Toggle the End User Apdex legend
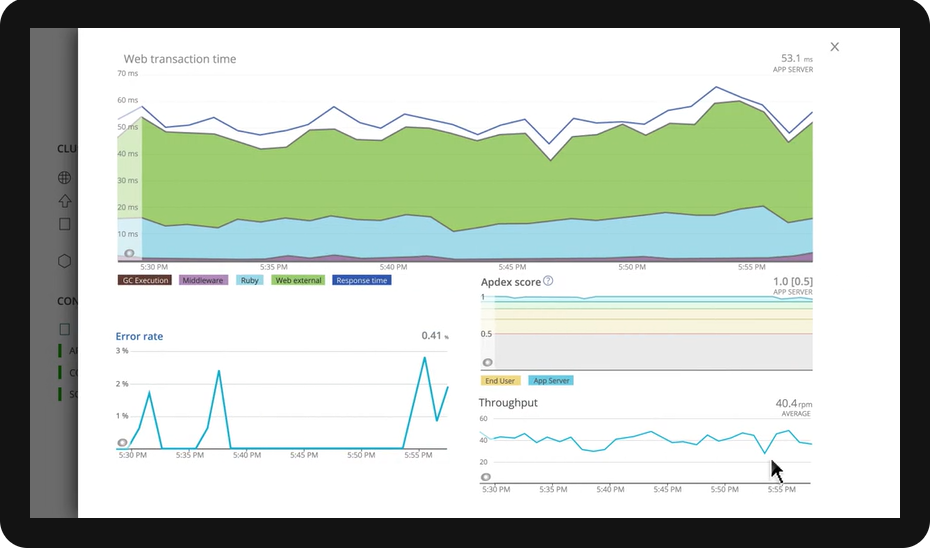This screenshot has width=930, height=550. pyautogui.click(x=500, y=381)
